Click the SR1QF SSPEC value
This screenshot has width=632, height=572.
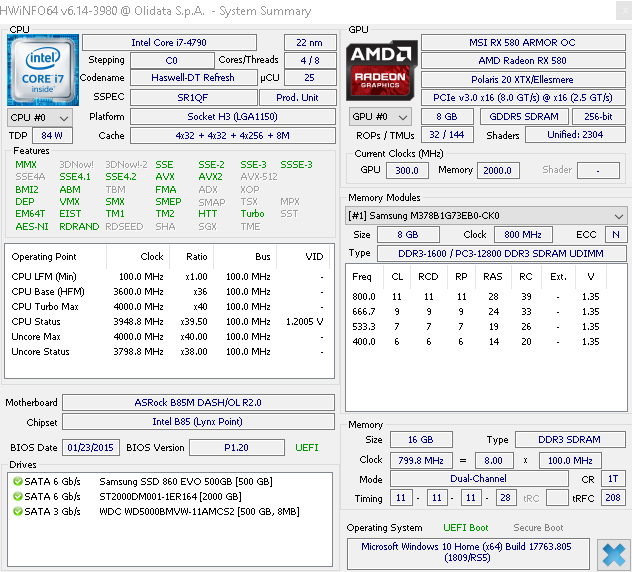tap(193, 98)
